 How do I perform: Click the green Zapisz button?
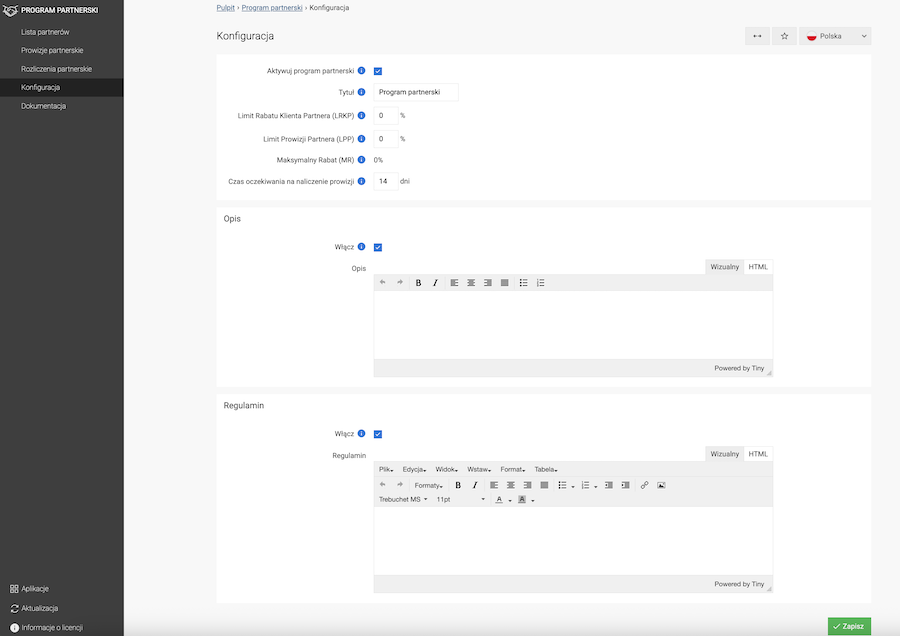click(x=849, y=626)
